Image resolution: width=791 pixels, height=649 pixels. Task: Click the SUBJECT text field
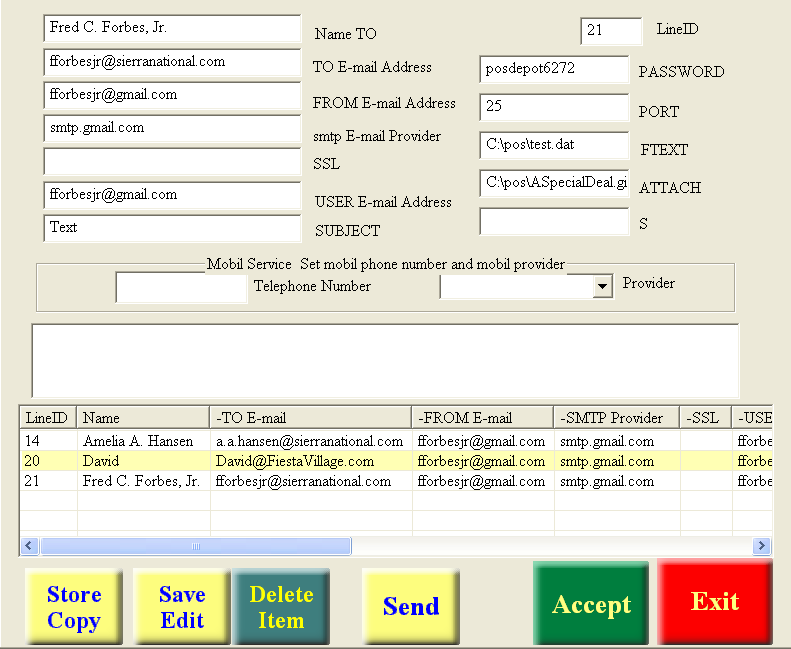tap(172, 228)
